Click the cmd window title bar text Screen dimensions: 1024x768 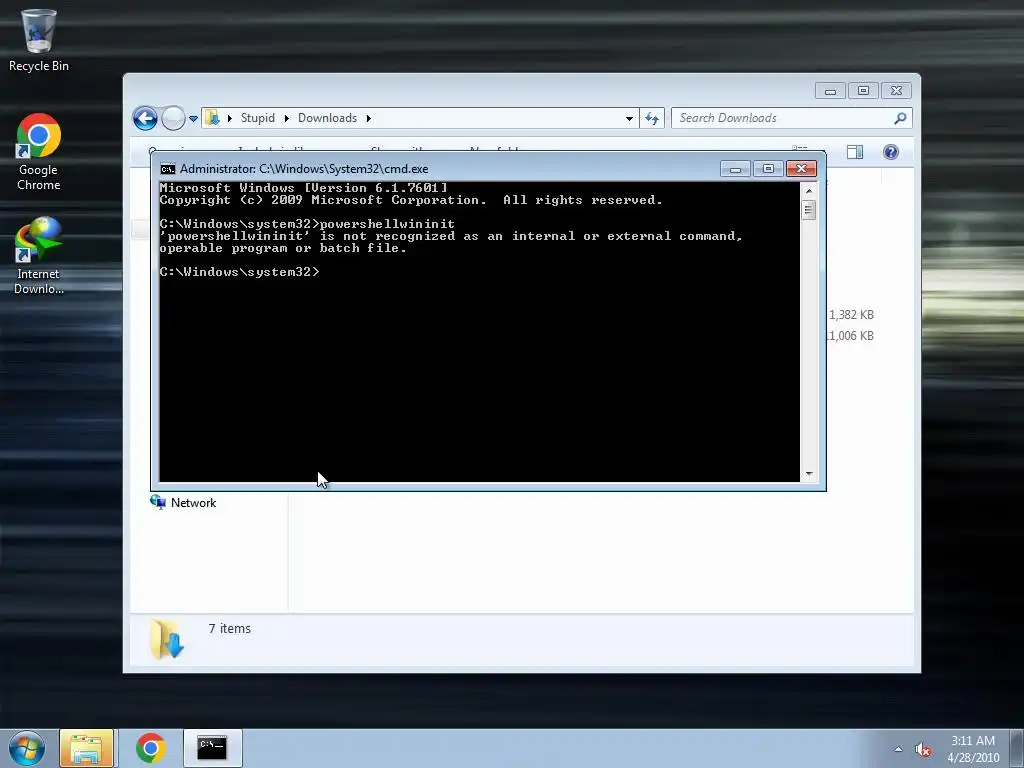[x=304, y=169]
